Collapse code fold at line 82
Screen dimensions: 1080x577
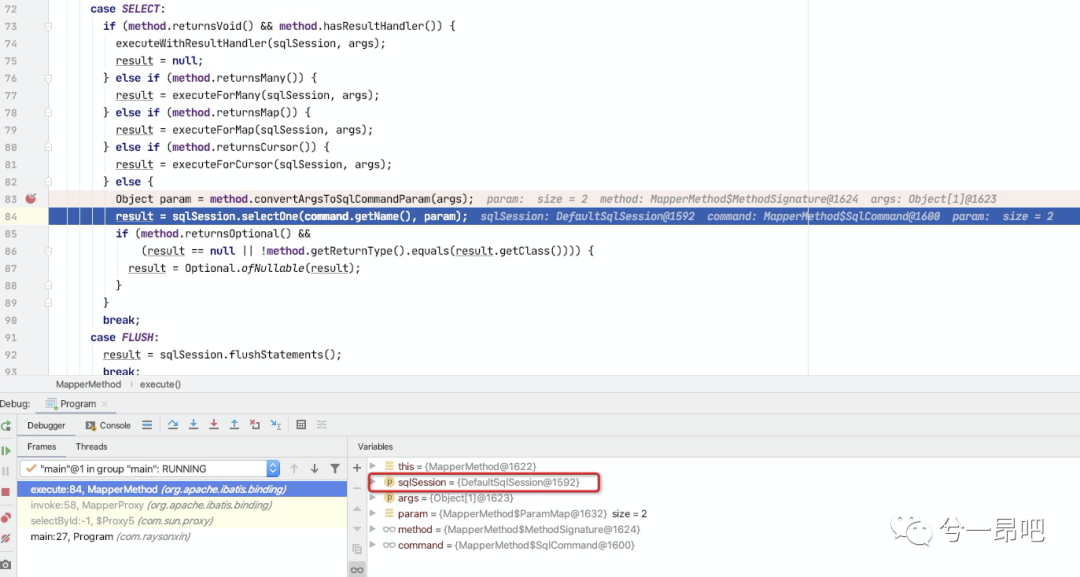(48, 182)
